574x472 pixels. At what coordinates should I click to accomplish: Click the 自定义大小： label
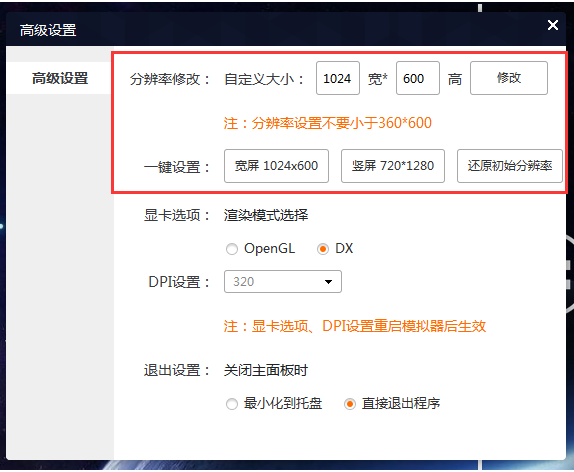pyautogui.click(x=265, y=79)
